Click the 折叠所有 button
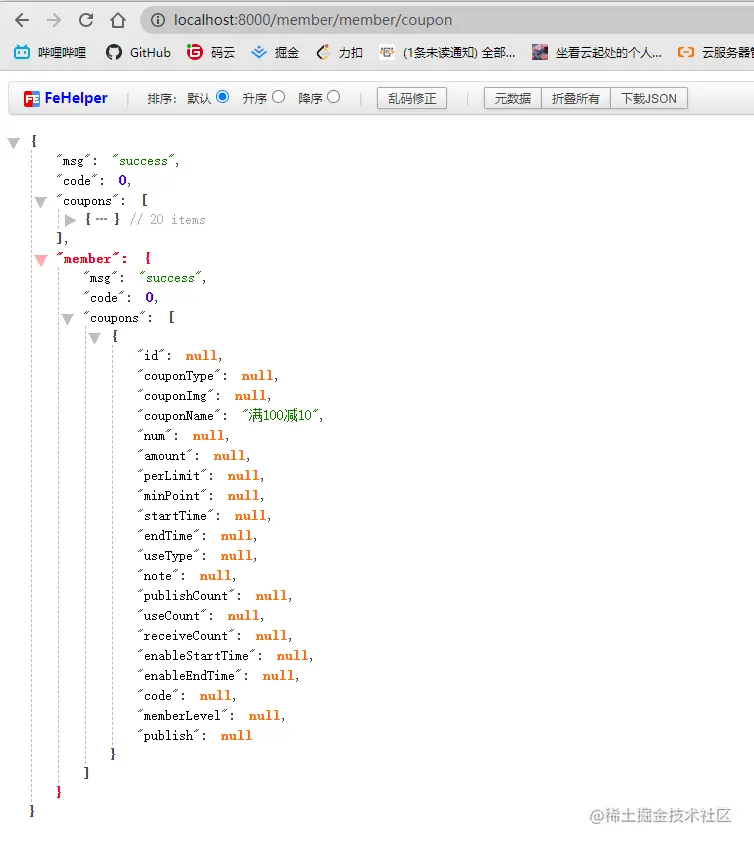The width and height of the screenshot is (754, 847). coord(576,98)
